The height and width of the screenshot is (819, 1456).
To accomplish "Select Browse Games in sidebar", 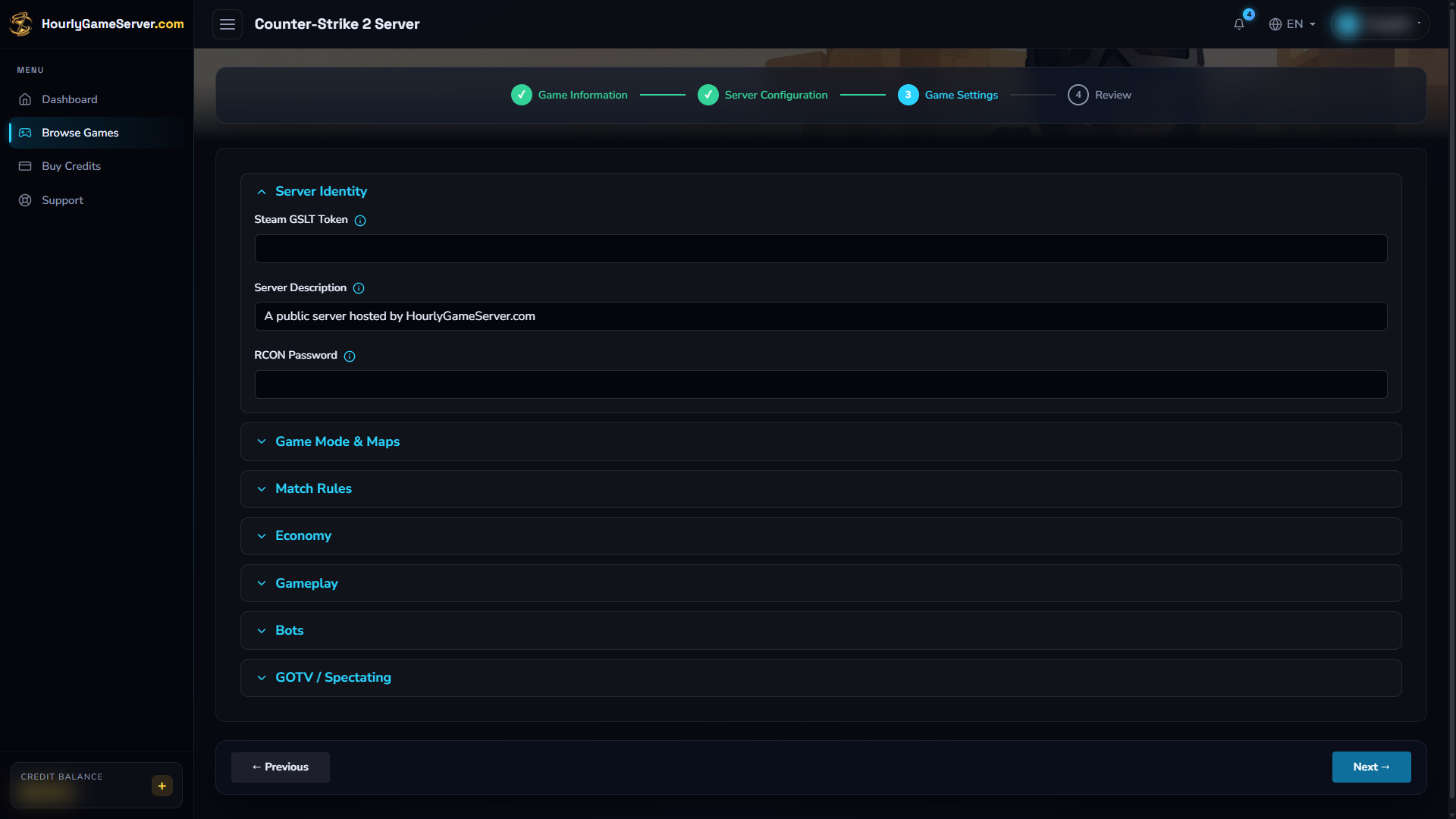I will [x=96, y=133].
